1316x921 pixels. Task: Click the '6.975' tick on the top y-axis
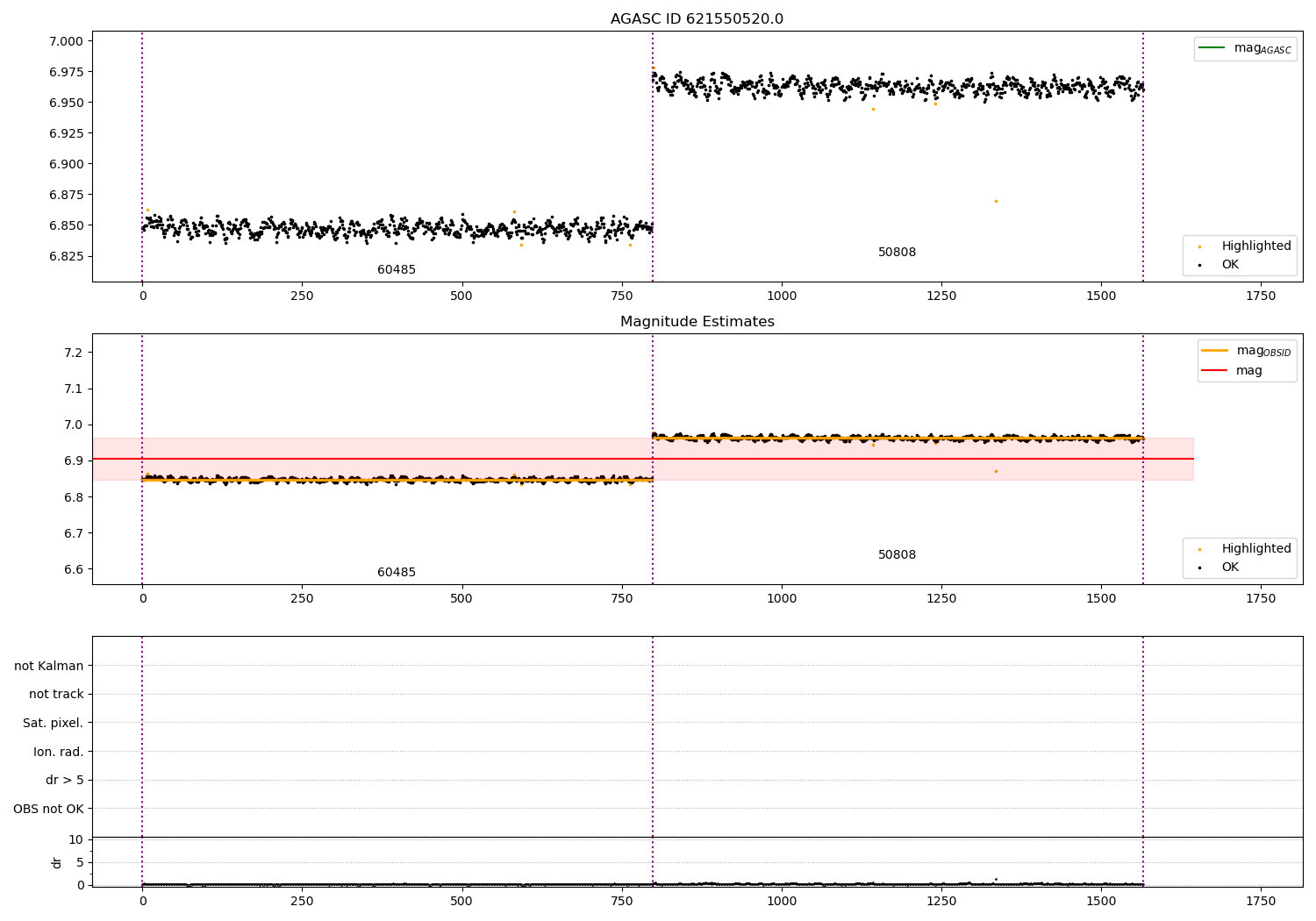click(x=66, y=72)
